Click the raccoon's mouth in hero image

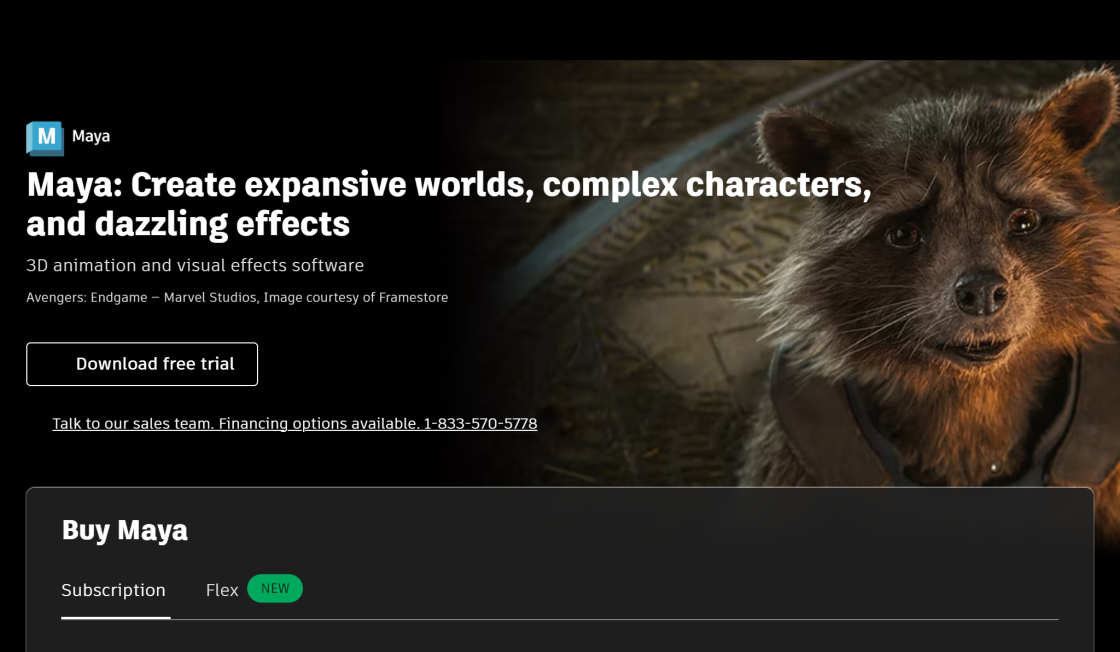[973, 349]
